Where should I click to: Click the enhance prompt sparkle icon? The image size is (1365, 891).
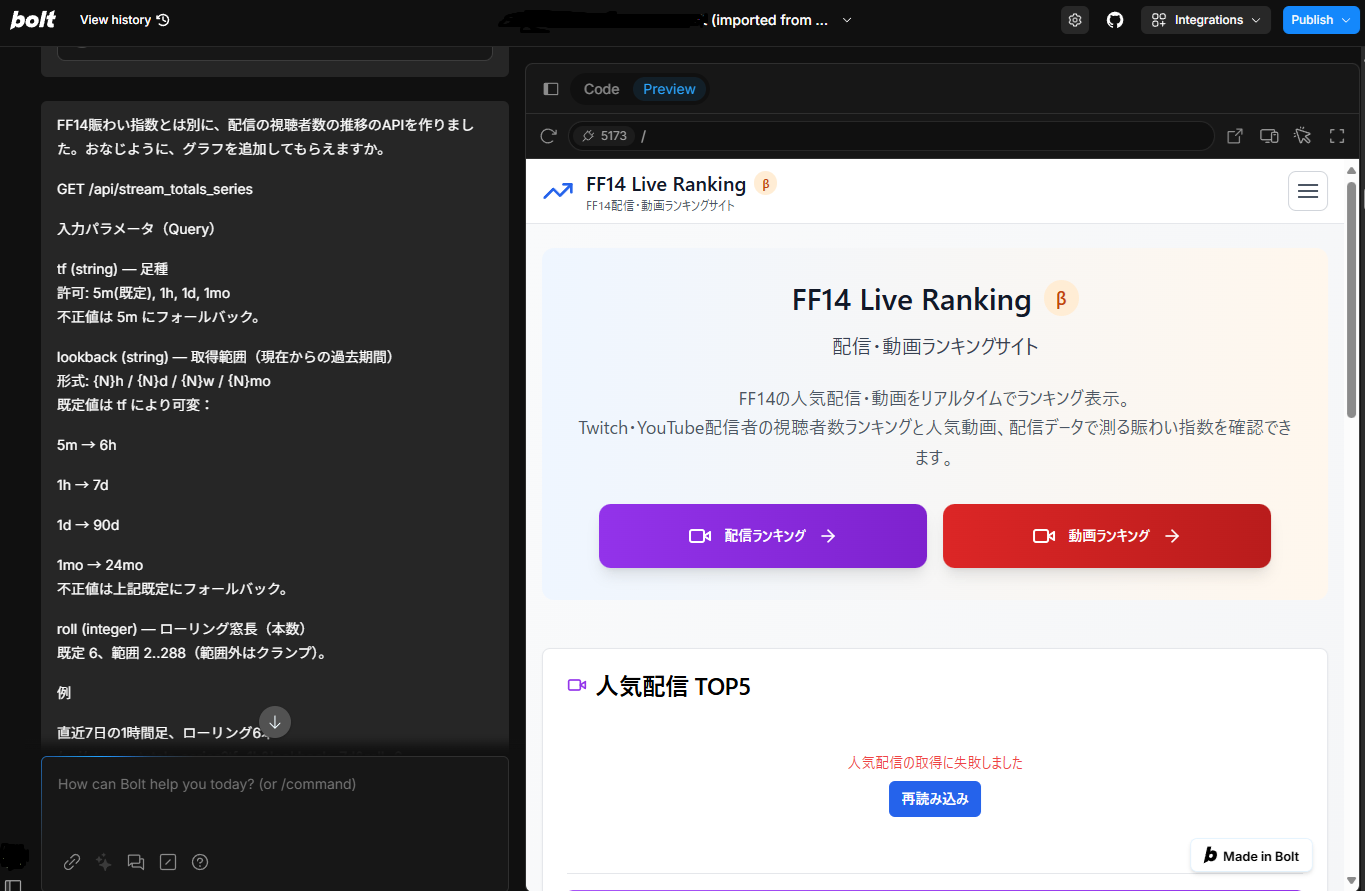point(104,862)
